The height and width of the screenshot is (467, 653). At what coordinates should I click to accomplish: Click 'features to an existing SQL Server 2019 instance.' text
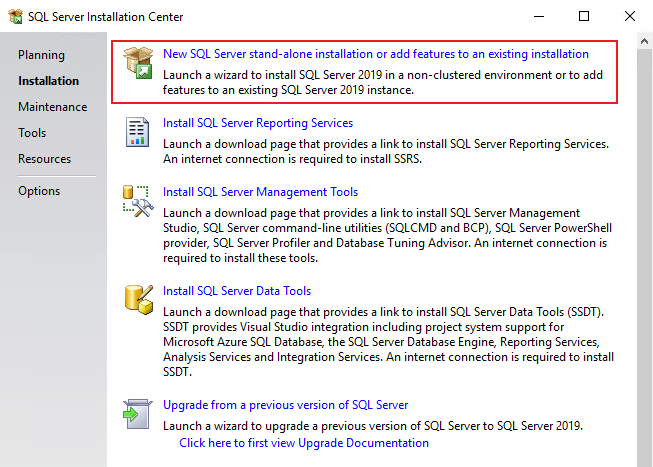point(288,90)
